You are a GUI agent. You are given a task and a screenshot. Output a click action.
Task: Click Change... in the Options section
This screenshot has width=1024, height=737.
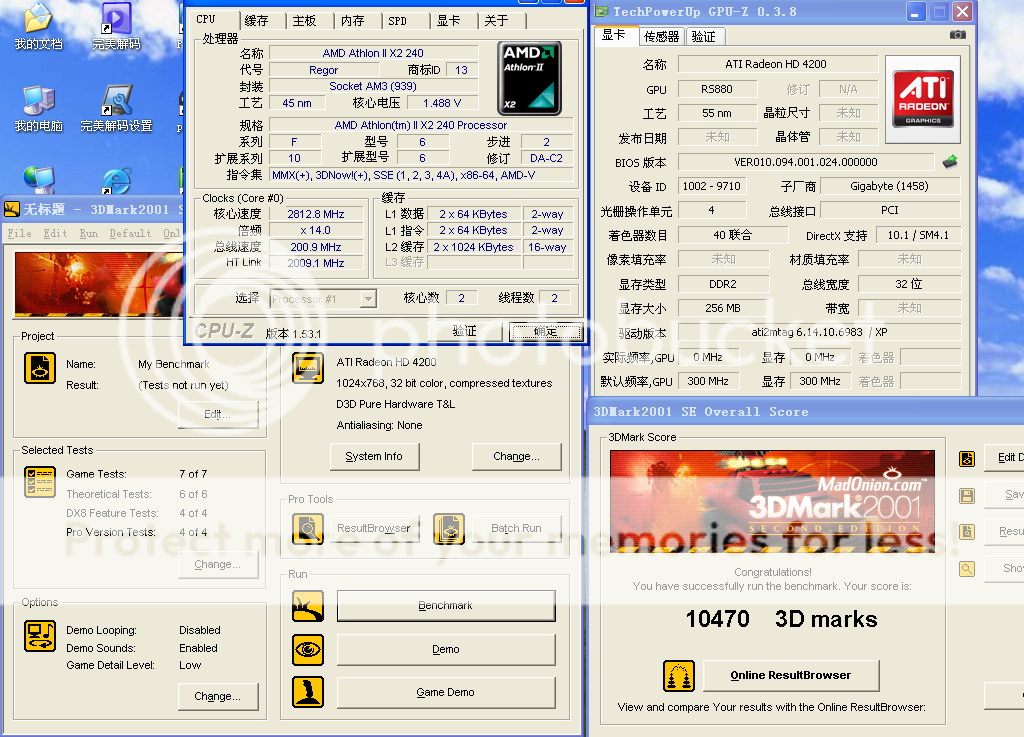click(x=217, y=697)
